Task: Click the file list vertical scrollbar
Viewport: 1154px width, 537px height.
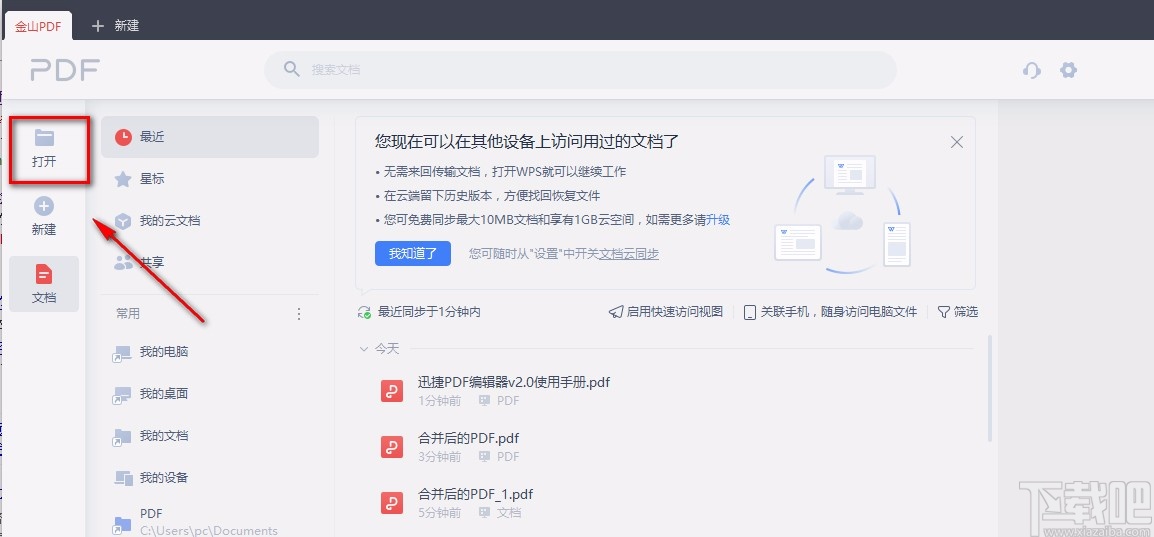Action: (x=989, y=388)
